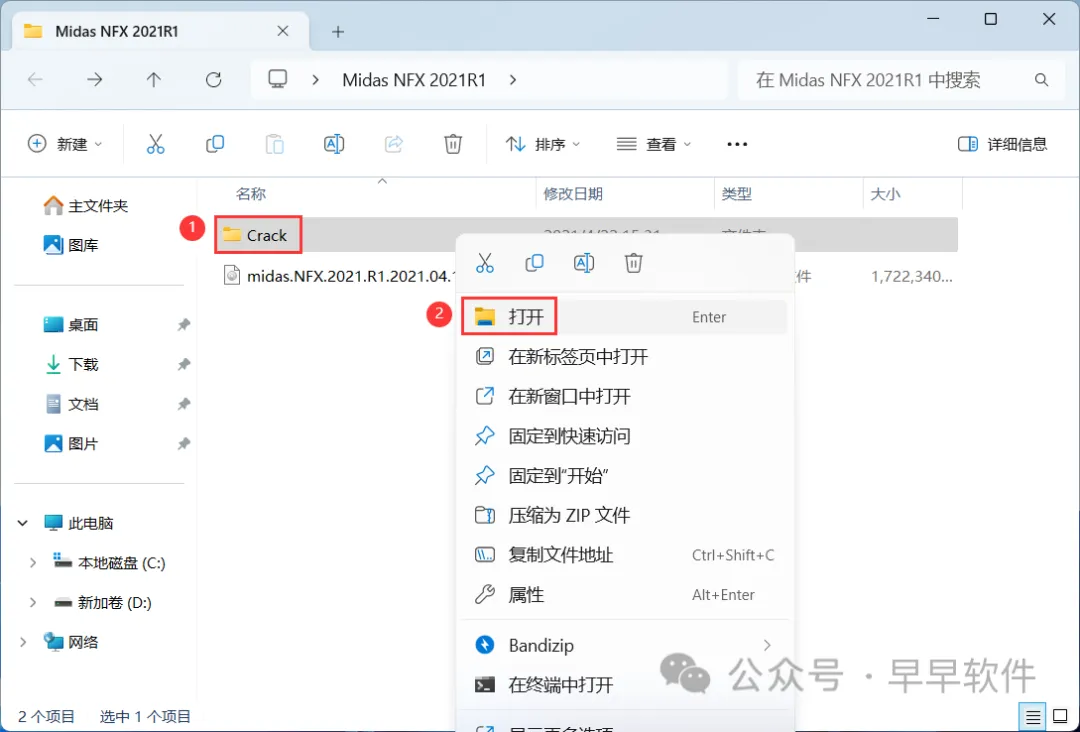Unpin 文档 using its pin icon
This screenshot has height=732, width=1080.
click(x=184, y=404)
